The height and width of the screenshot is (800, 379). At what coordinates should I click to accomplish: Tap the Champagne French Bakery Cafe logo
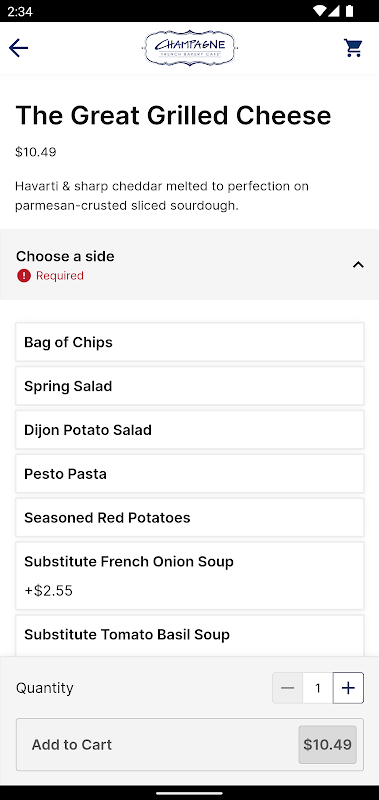[190, 48]
